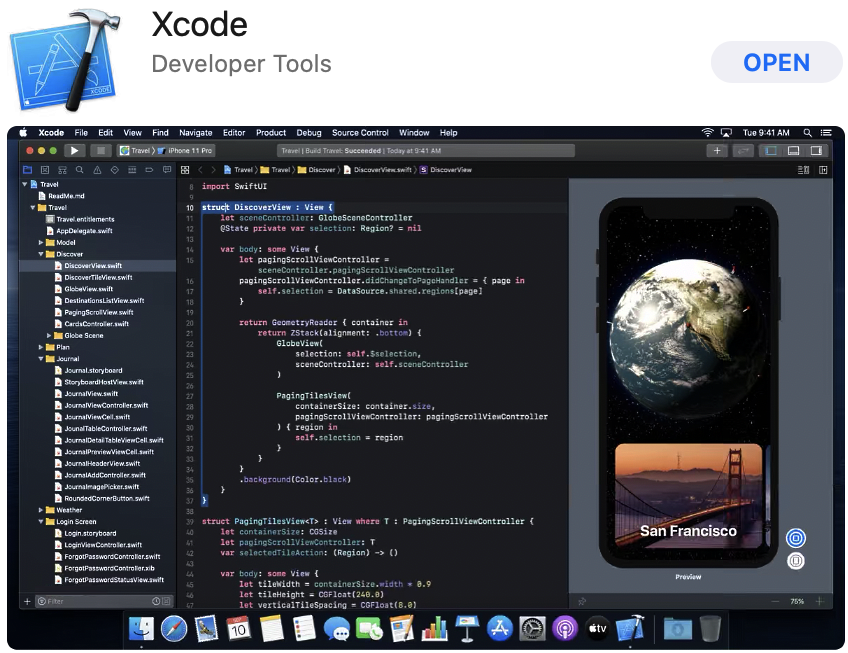Open the Symbol navigator tab
This screenshot has height=653, width=848.
[x=62, y=170]
